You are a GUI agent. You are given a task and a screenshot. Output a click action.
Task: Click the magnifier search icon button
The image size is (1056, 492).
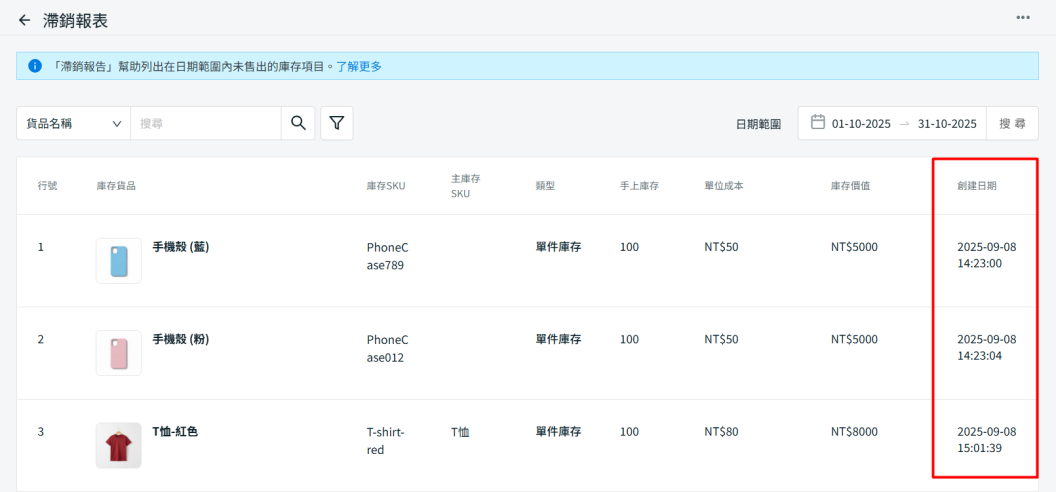click(298, 123)
